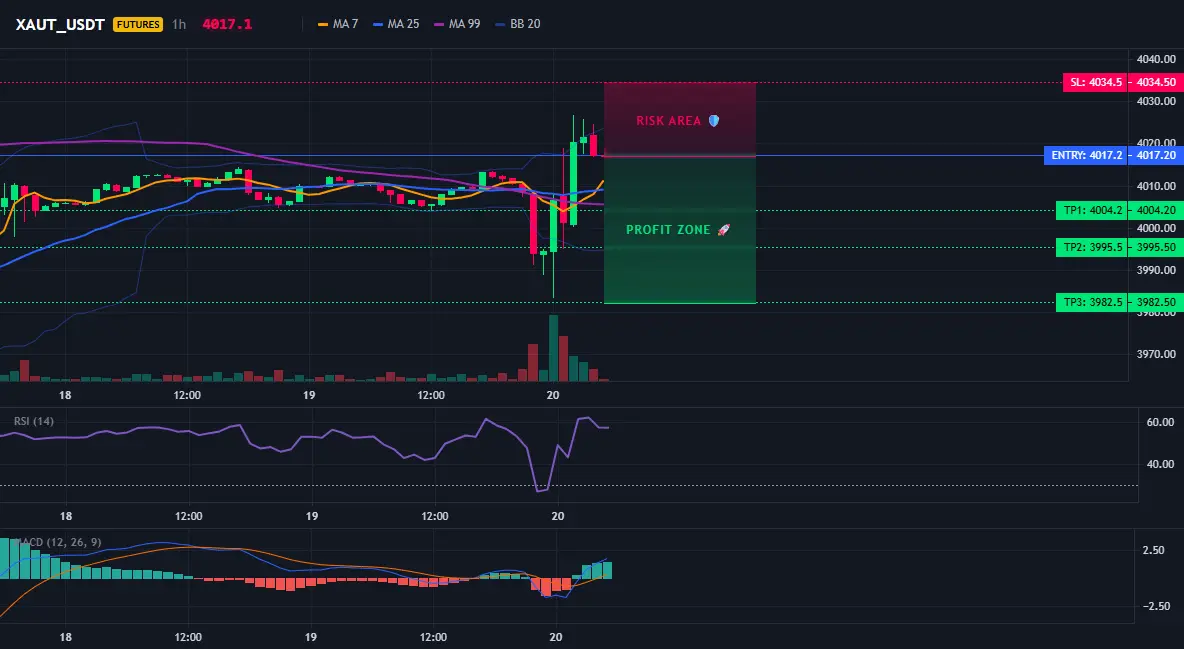
Task: Click the orange MA 7 color marker
Action: 323,25
